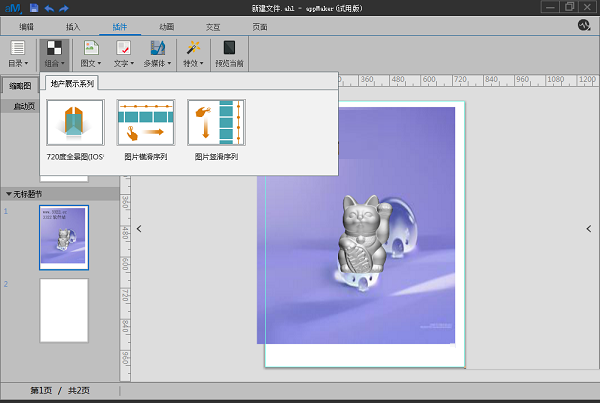
Task: Click the redo arrow icon
Action: (62, 7)
